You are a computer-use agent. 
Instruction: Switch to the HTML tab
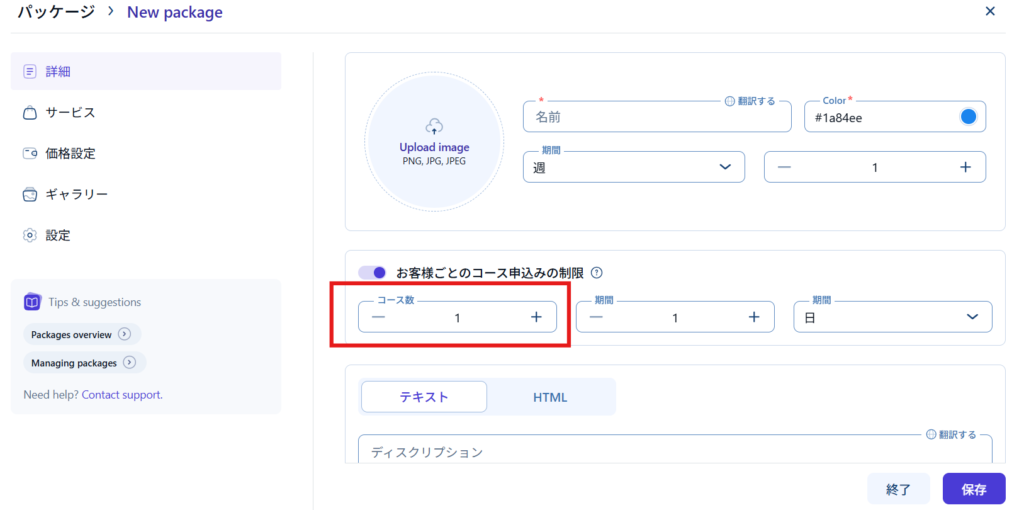click(550, 397)
